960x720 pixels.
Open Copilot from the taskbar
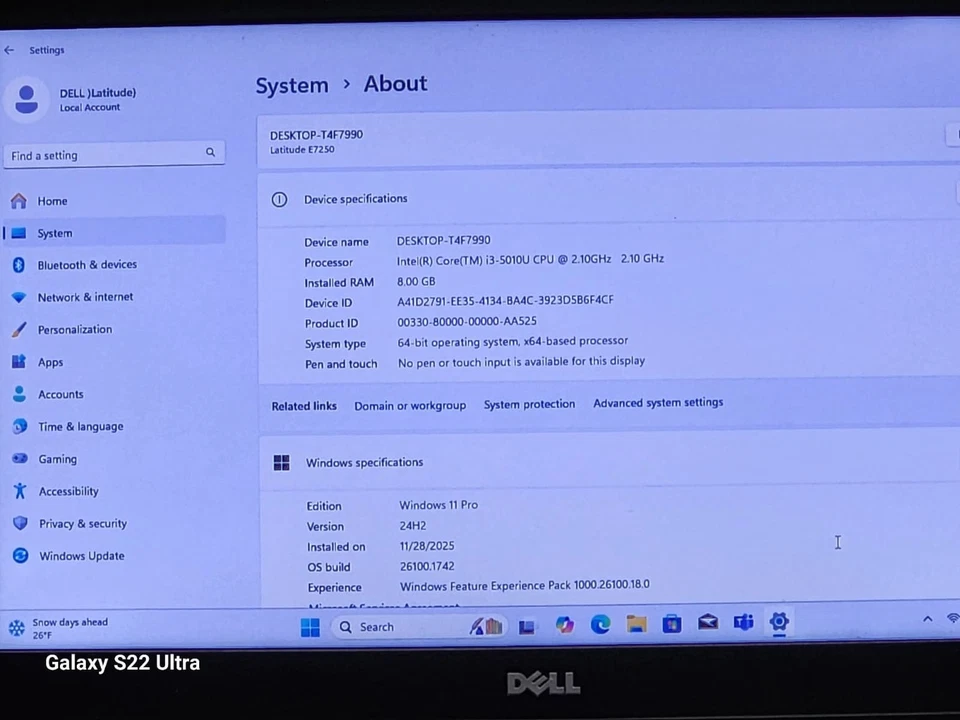(564, 625)
